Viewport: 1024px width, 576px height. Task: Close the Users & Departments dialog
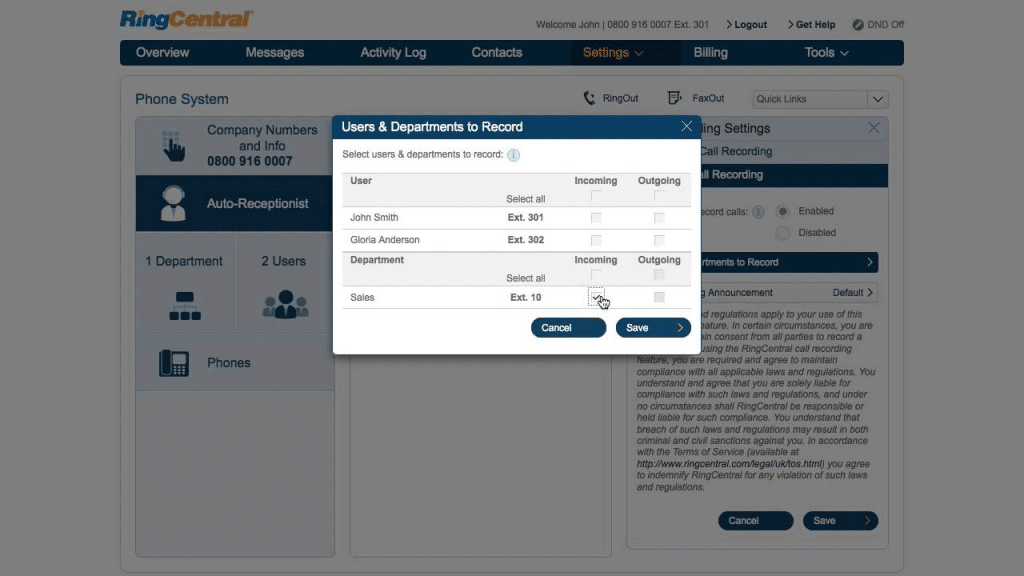(686, 126)
